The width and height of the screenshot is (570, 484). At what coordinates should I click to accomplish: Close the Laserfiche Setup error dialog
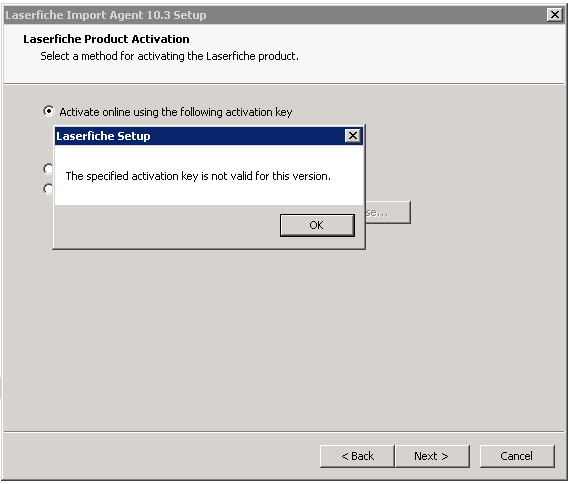[353, 136]
